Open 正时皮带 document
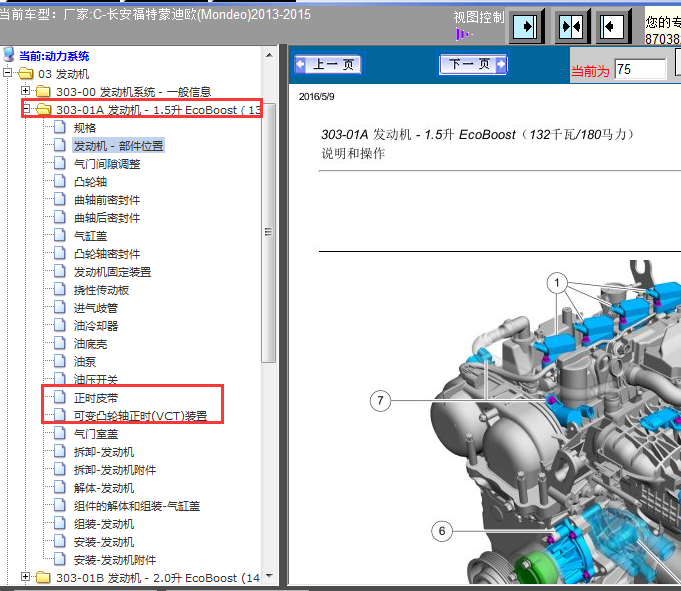This screenshot has height=591, width=681. [96, 398]
